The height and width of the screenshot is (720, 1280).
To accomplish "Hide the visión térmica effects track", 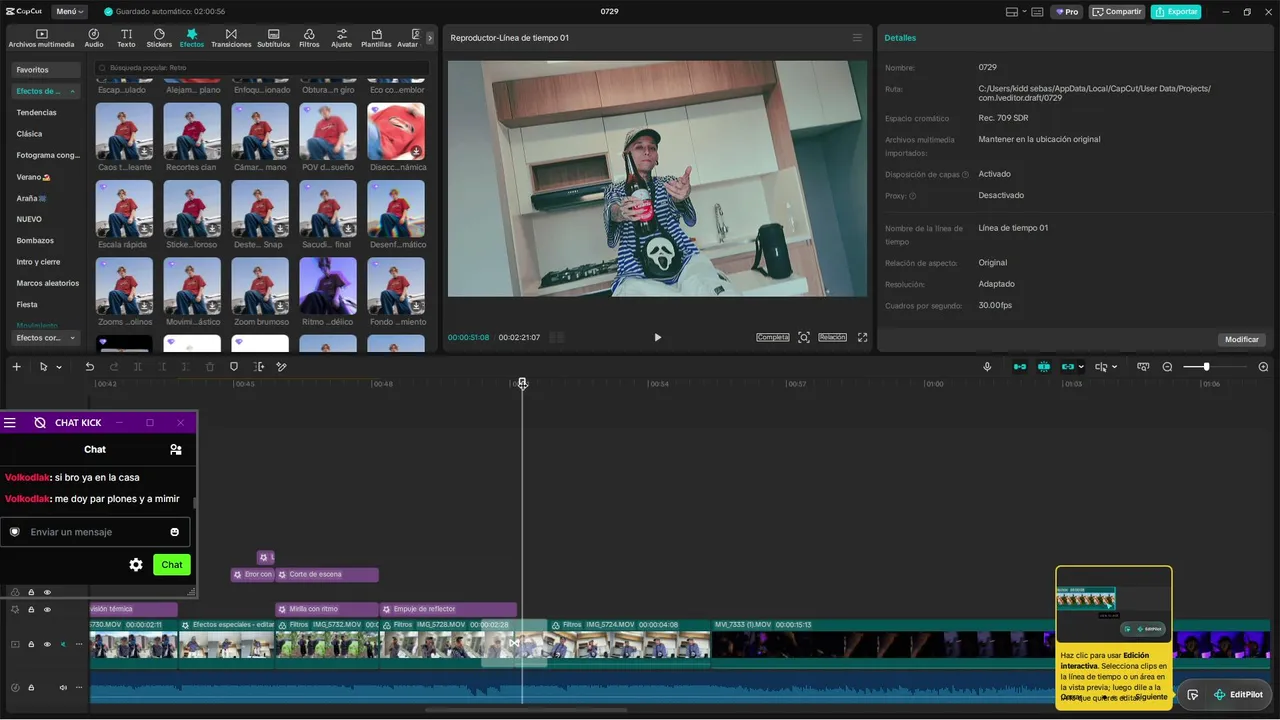I will click(47, 610).
